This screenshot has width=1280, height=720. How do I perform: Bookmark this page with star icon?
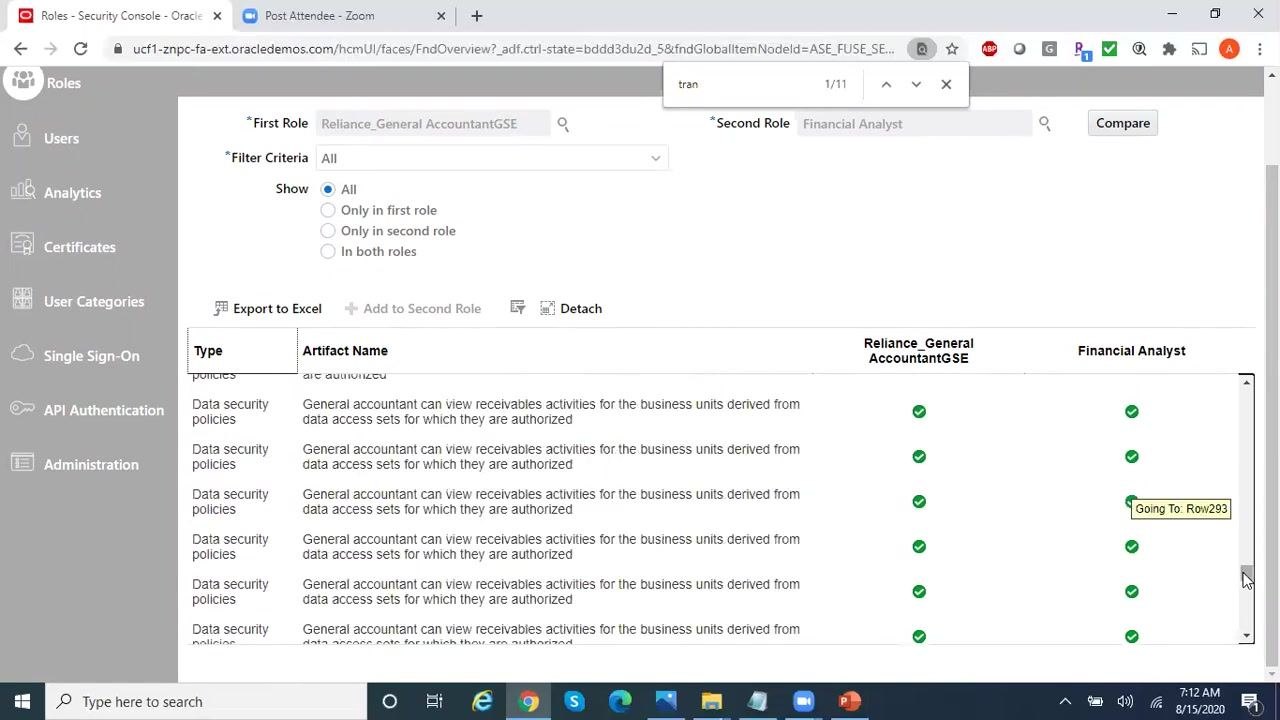pos(952,49)
